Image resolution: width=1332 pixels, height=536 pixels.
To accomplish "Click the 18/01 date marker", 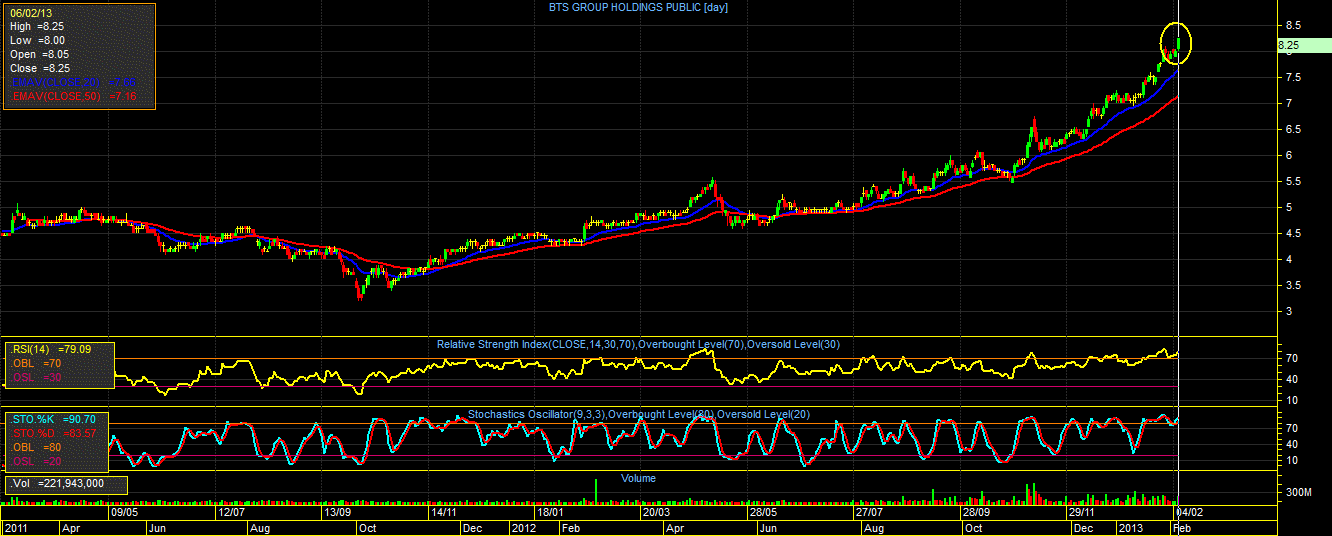I will click(x=551, y=512).
